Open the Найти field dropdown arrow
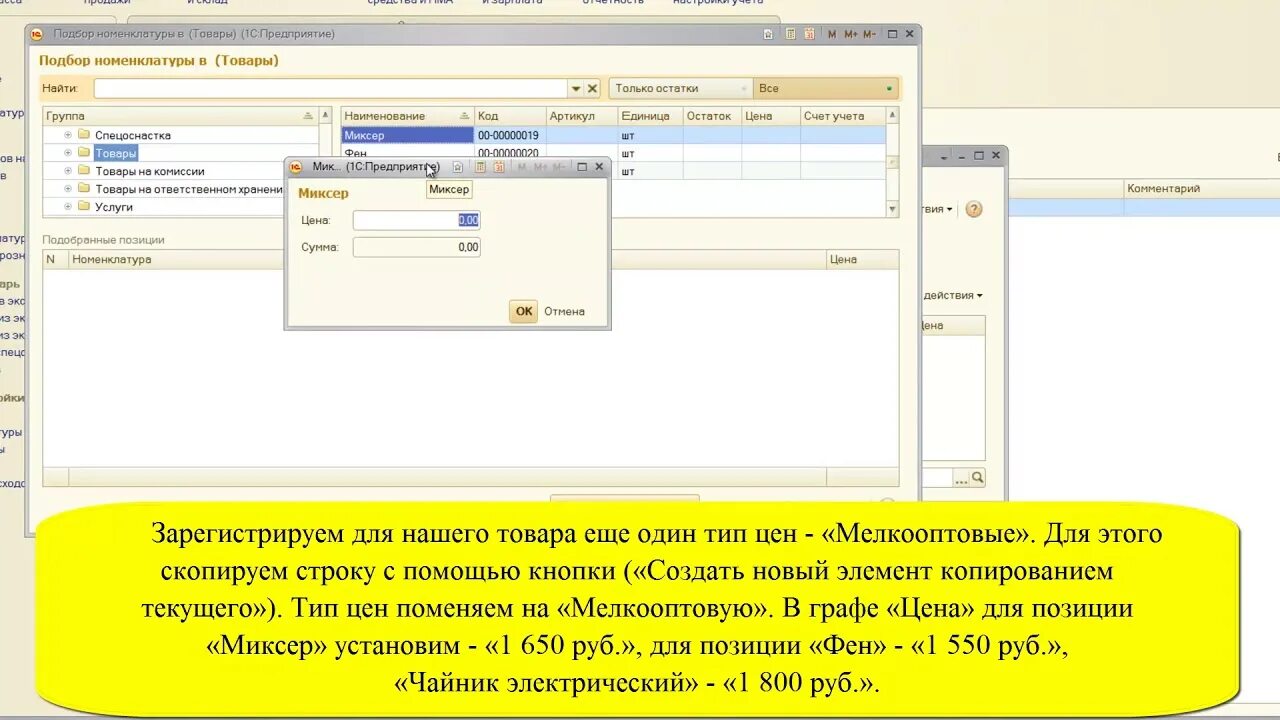The image size is (1280, 720). point(575,88)
